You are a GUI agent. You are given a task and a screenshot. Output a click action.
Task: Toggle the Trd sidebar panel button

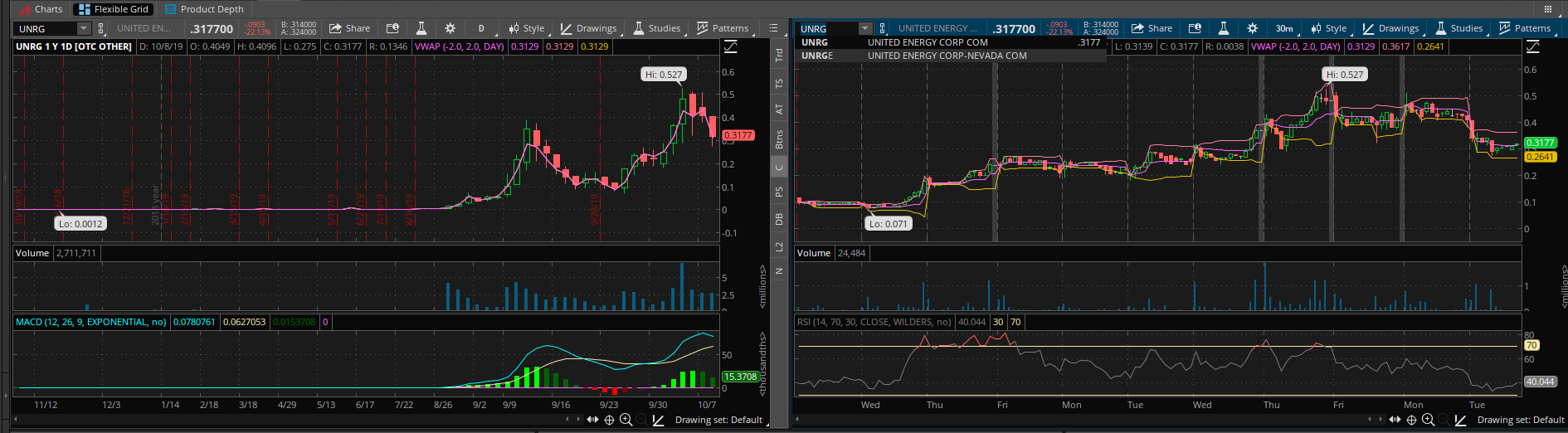778,56
